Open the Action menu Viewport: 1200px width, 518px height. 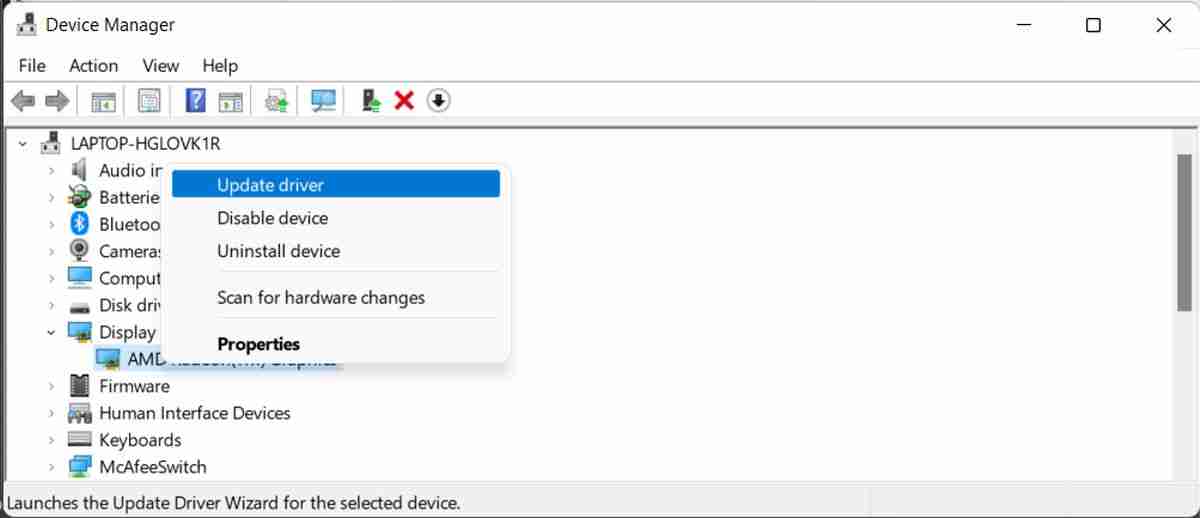[93, 66]
